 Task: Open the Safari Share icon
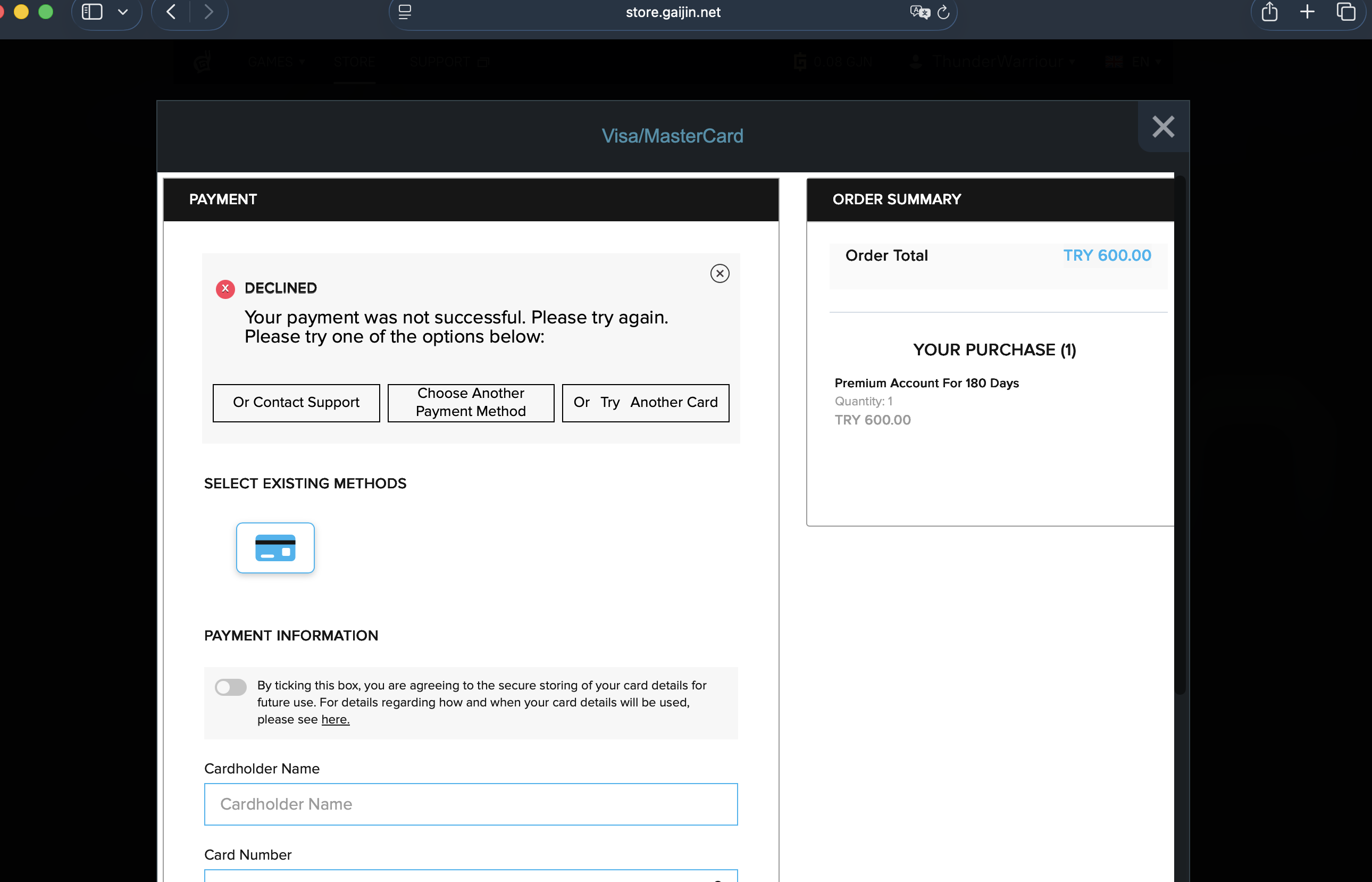click(x=1269, y=12)
